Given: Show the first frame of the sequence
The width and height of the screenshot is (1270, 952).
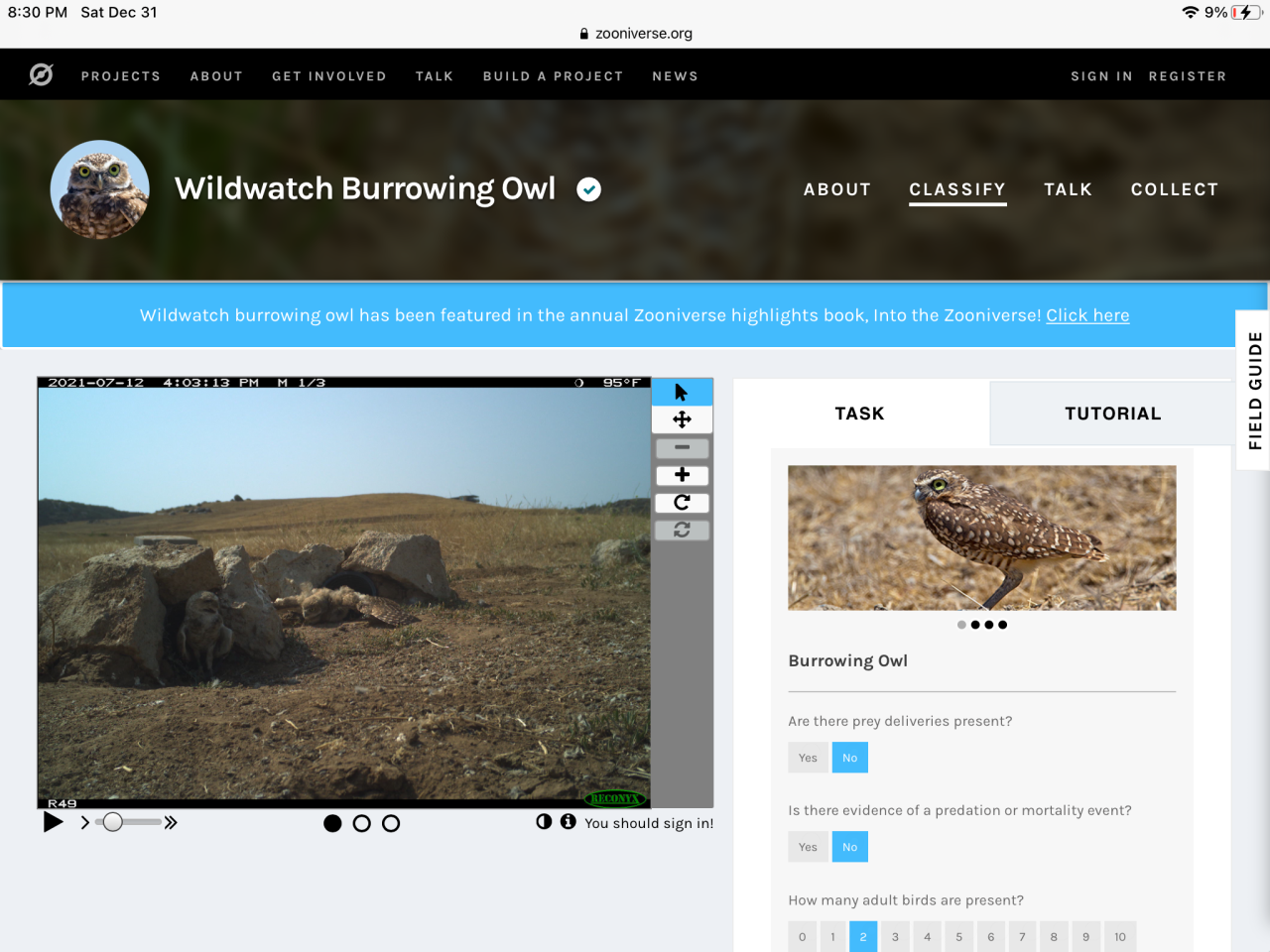Looking at the screenshot, I should coord(332,823).
